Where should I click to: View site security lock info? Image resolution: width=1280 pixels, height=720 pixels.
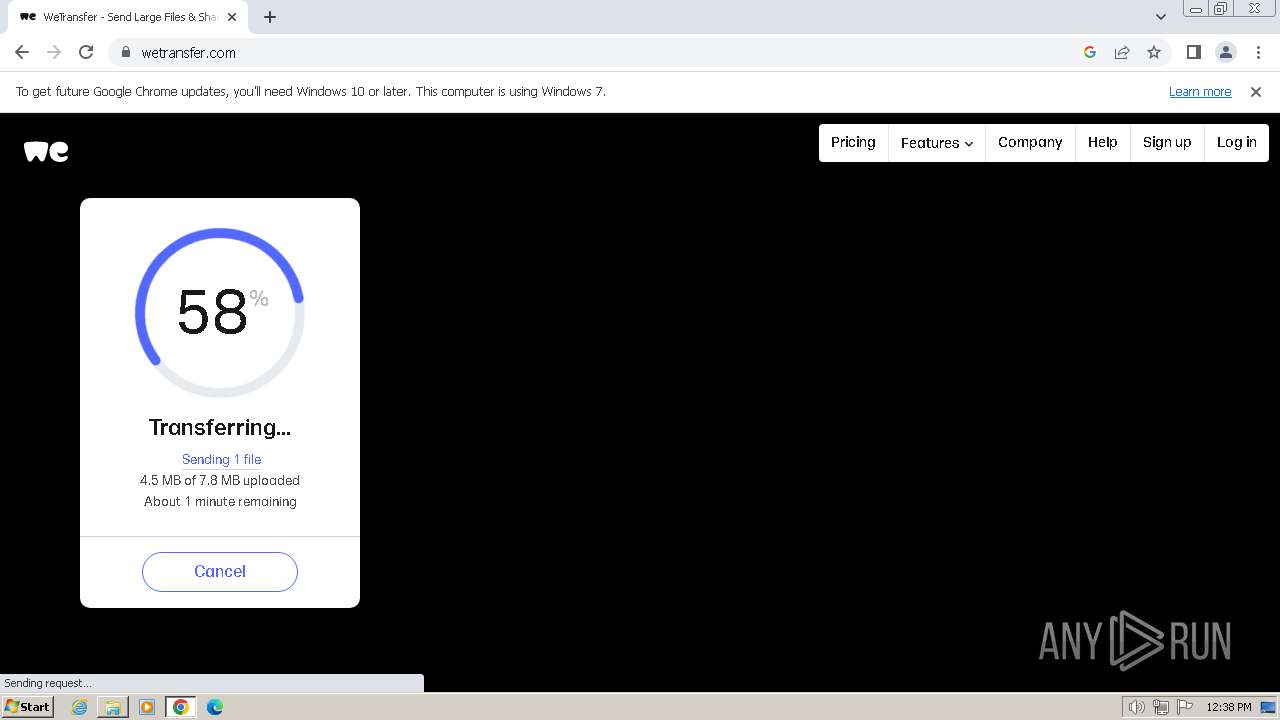point(125,52)
